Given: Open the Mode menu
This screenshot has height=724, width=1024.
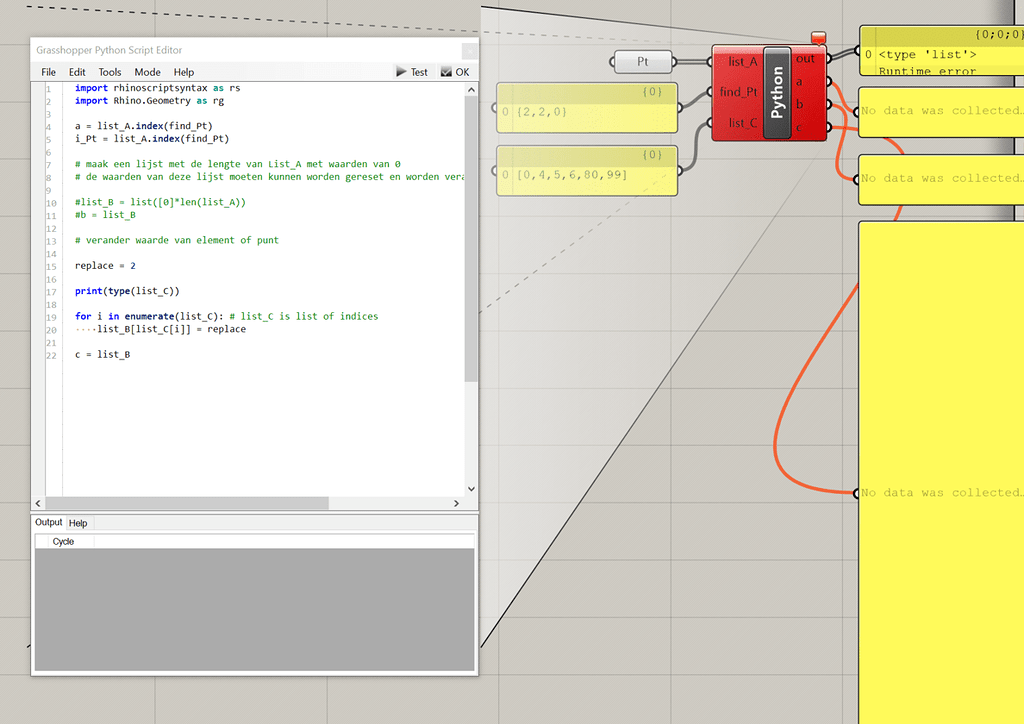Looking at the screenshot, I should click(x=147, y=71).
